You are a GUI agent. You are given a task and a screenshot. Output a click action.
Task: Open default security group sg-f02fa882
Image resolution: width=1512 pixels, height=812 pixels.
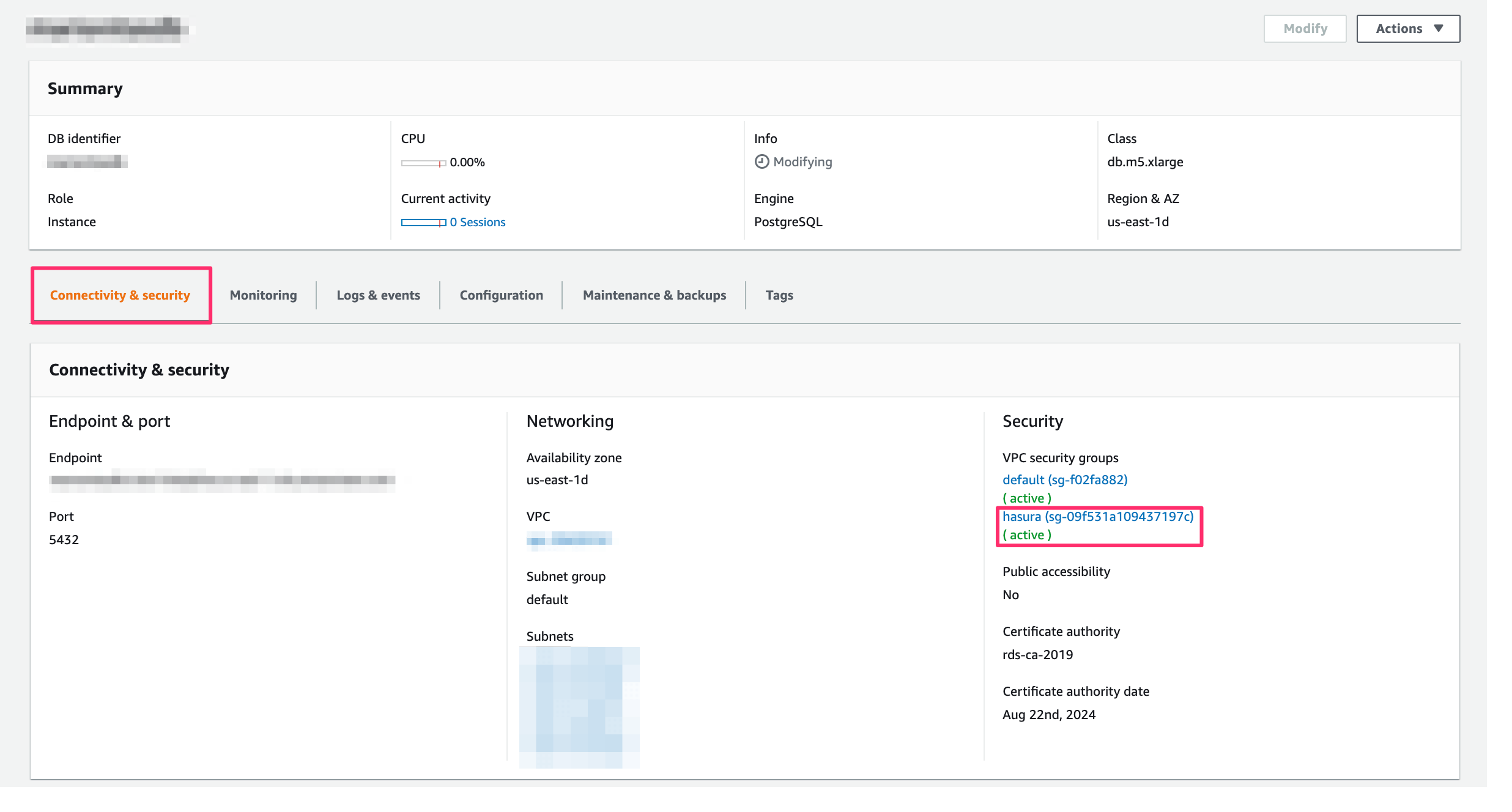(1064, 479)
